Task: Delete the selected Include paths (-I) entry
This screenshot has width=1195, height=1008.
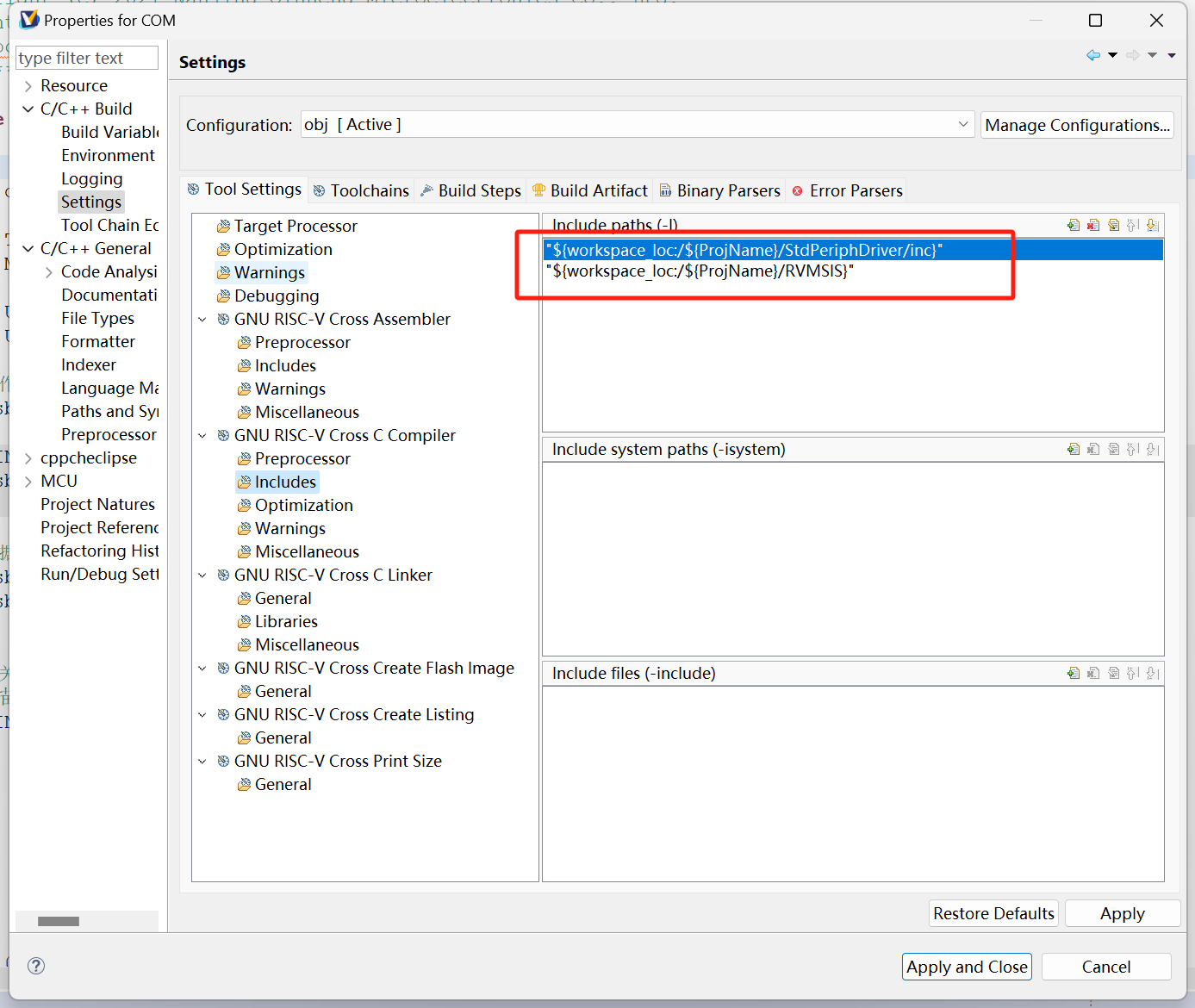Action: coord(1093,225)
